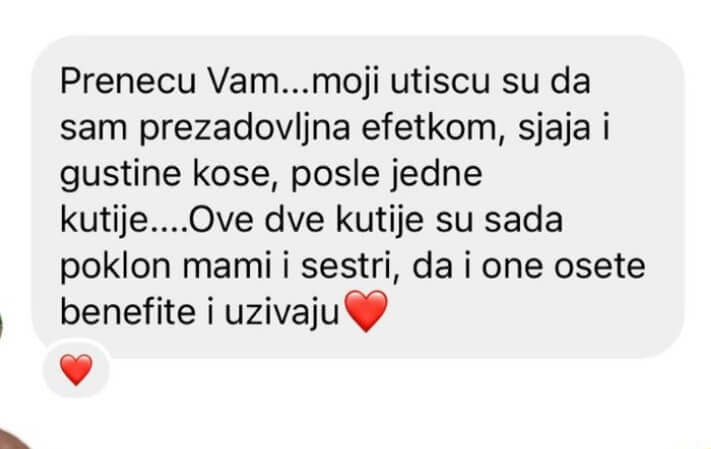This screenshot has width=711, height=449.
Task: Click the word "Prenecu" in the message
Action: click(128, 82)
